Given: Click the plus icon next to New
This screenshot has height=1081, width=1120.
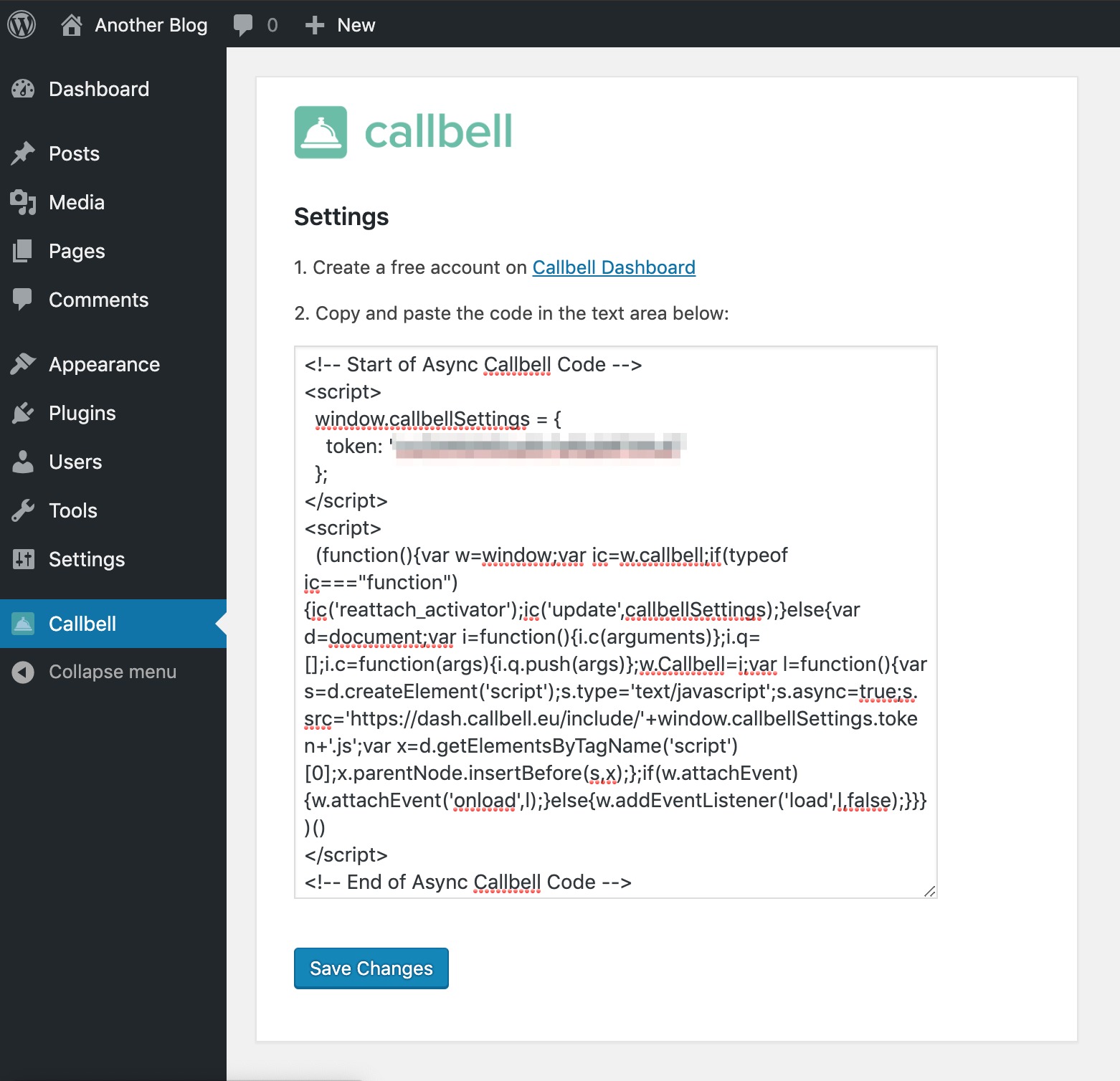Looking at the screenshot, I should (x=314, y=25).
